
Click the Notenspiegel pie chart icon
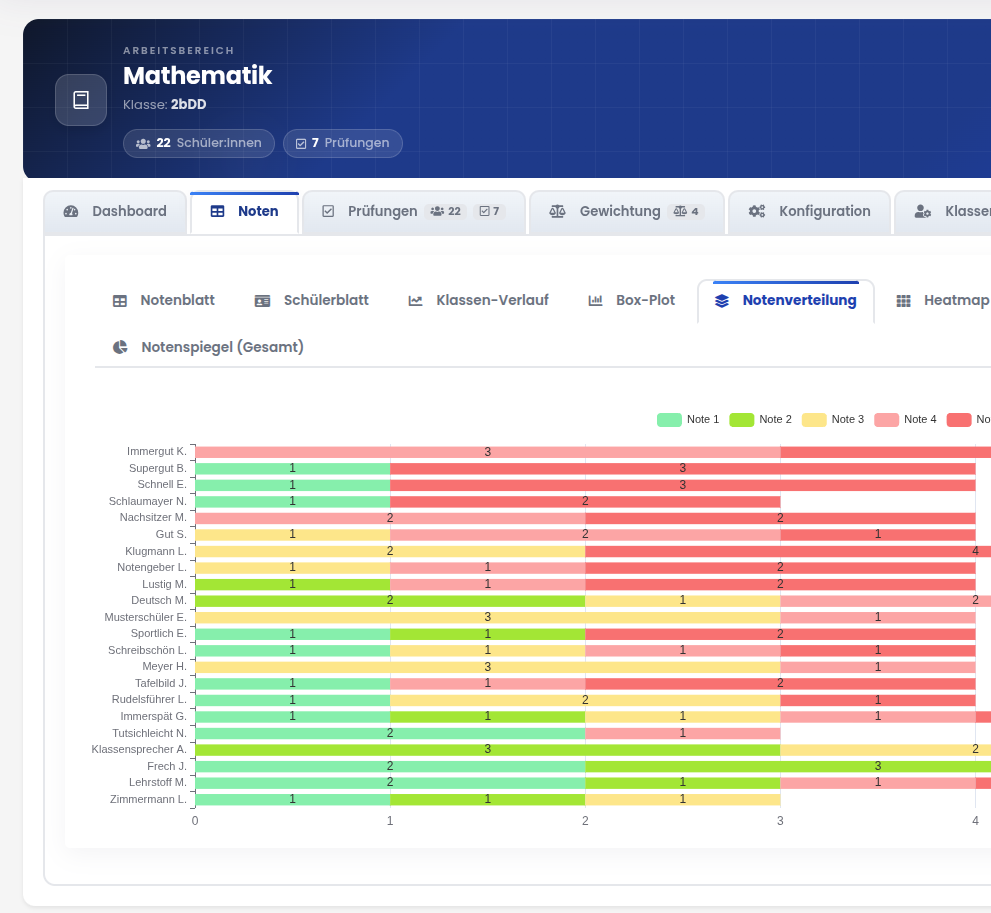(120, 347)
